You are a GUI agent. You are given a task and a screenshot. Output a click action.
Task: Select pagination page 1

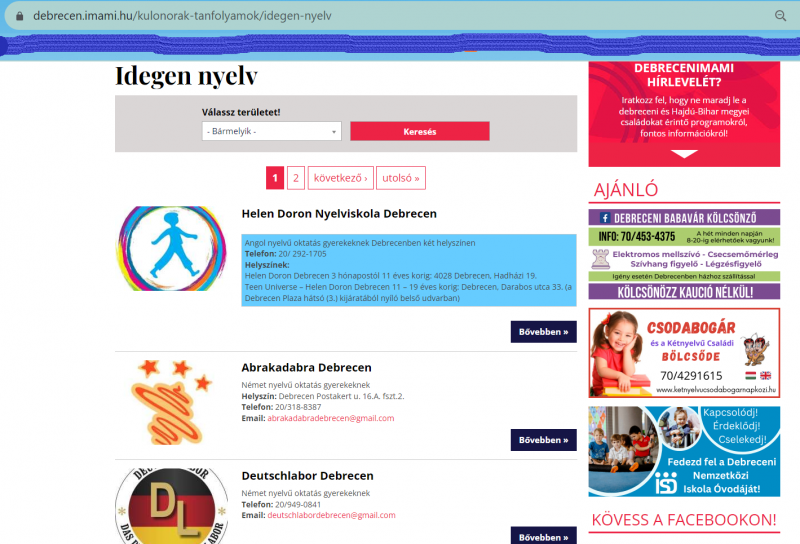point(275,178)
